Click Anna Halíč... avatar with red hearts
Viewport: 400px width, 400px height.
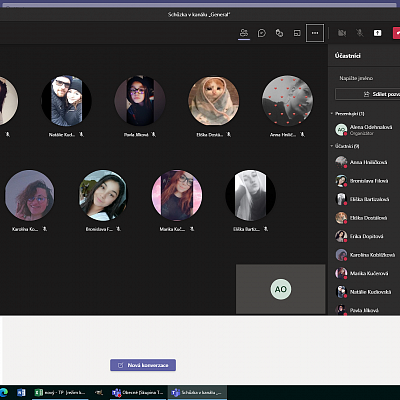[x=287, y=101]
